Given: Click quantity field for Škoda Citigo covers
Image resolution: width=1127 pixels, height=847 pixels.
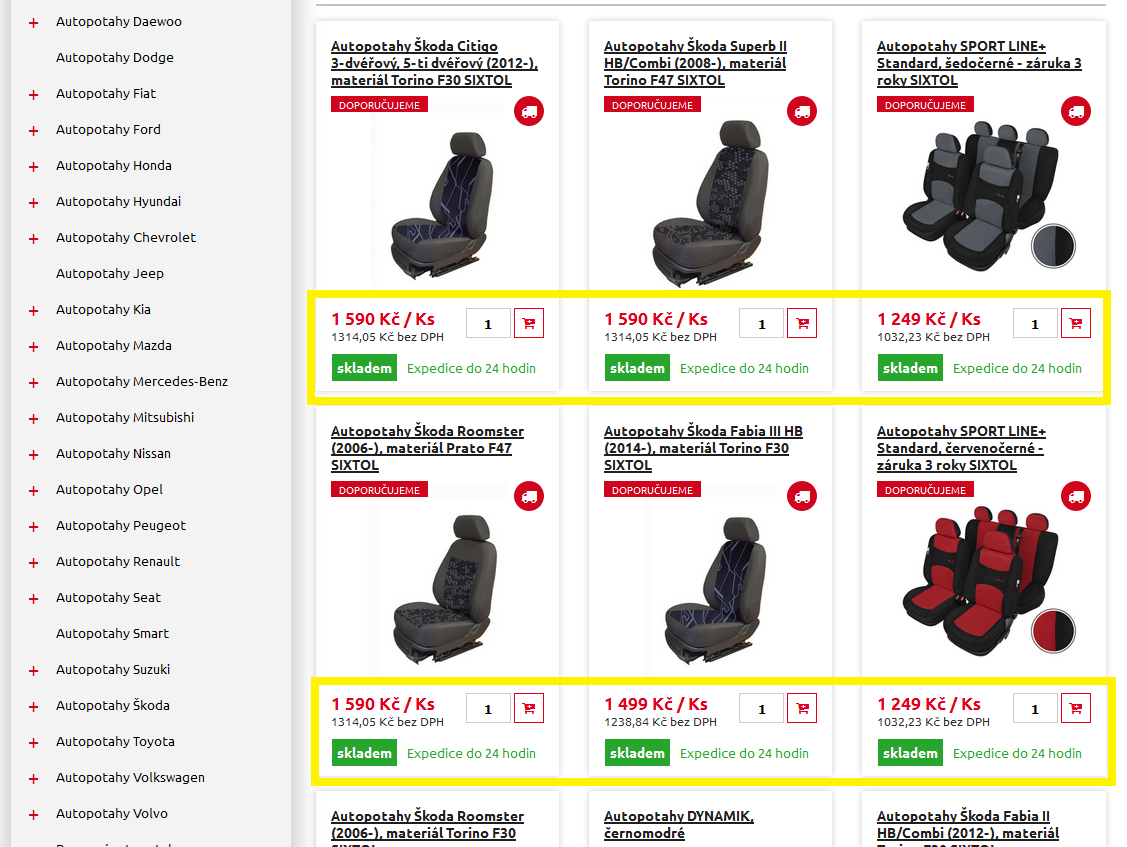Looking at the screenshot, I should tap(488, 324).
